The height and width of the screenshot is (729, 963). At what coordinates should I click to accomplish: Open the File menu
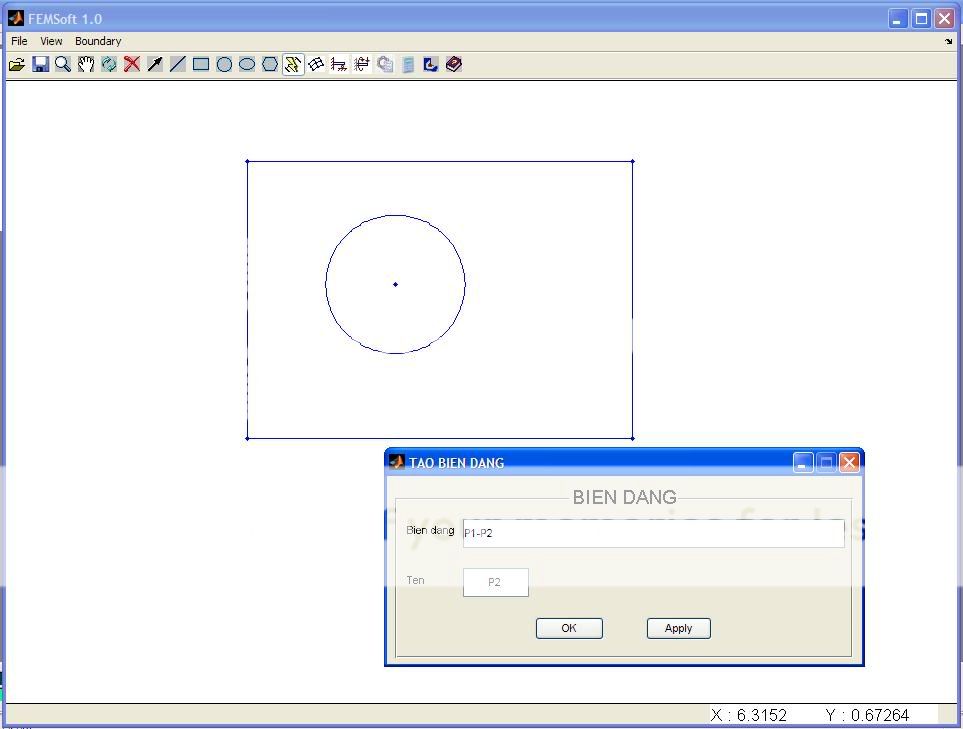[19, 41]
